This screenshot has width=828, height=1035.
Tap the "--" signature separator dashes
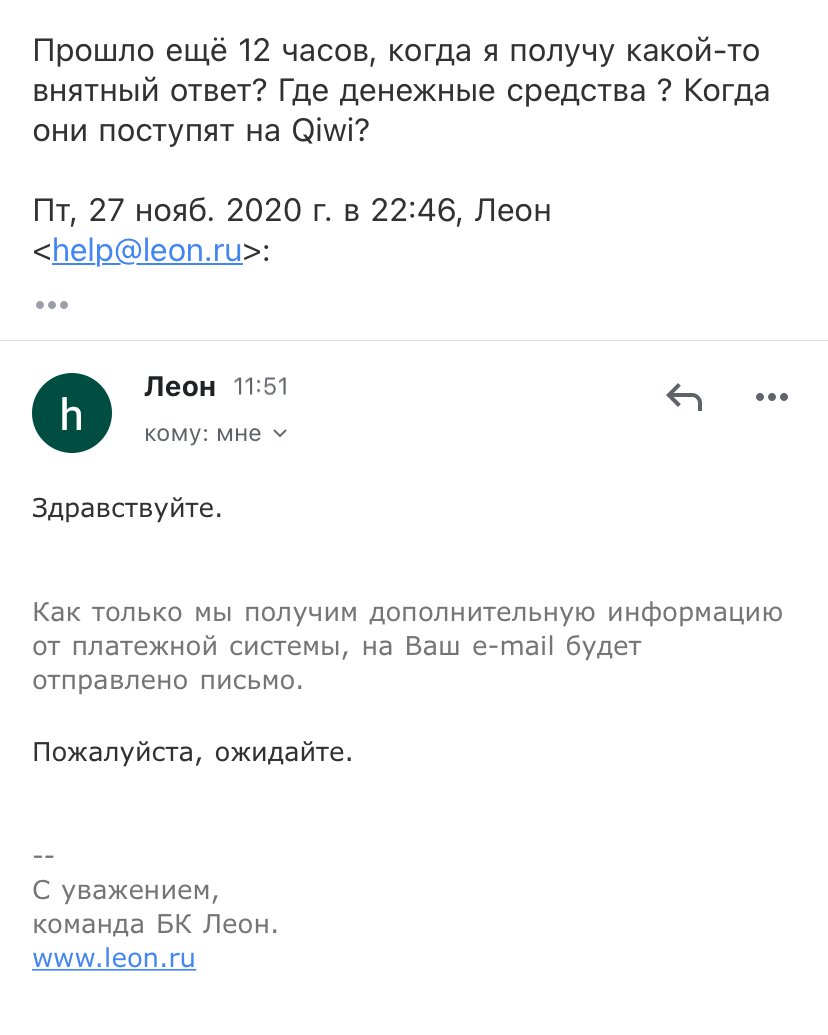[x=43, y=855]
